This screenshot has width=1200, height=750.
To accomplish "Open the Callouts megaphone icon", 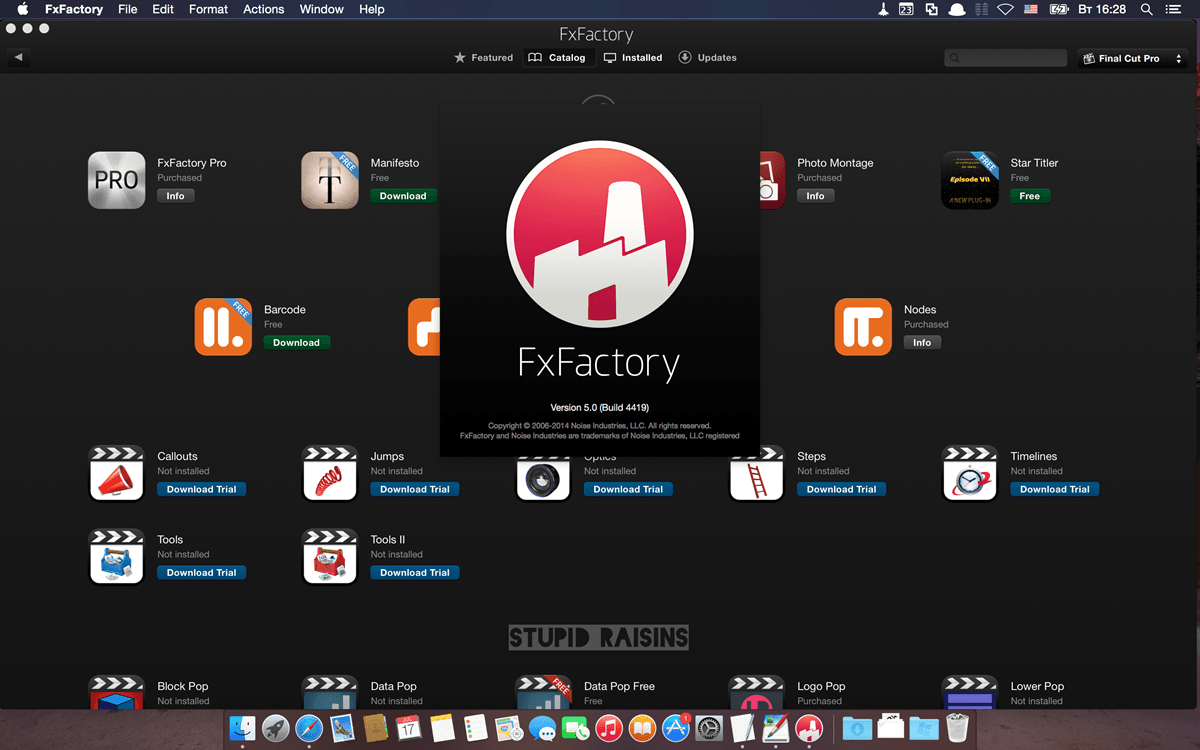I will [x=117, y=473].
